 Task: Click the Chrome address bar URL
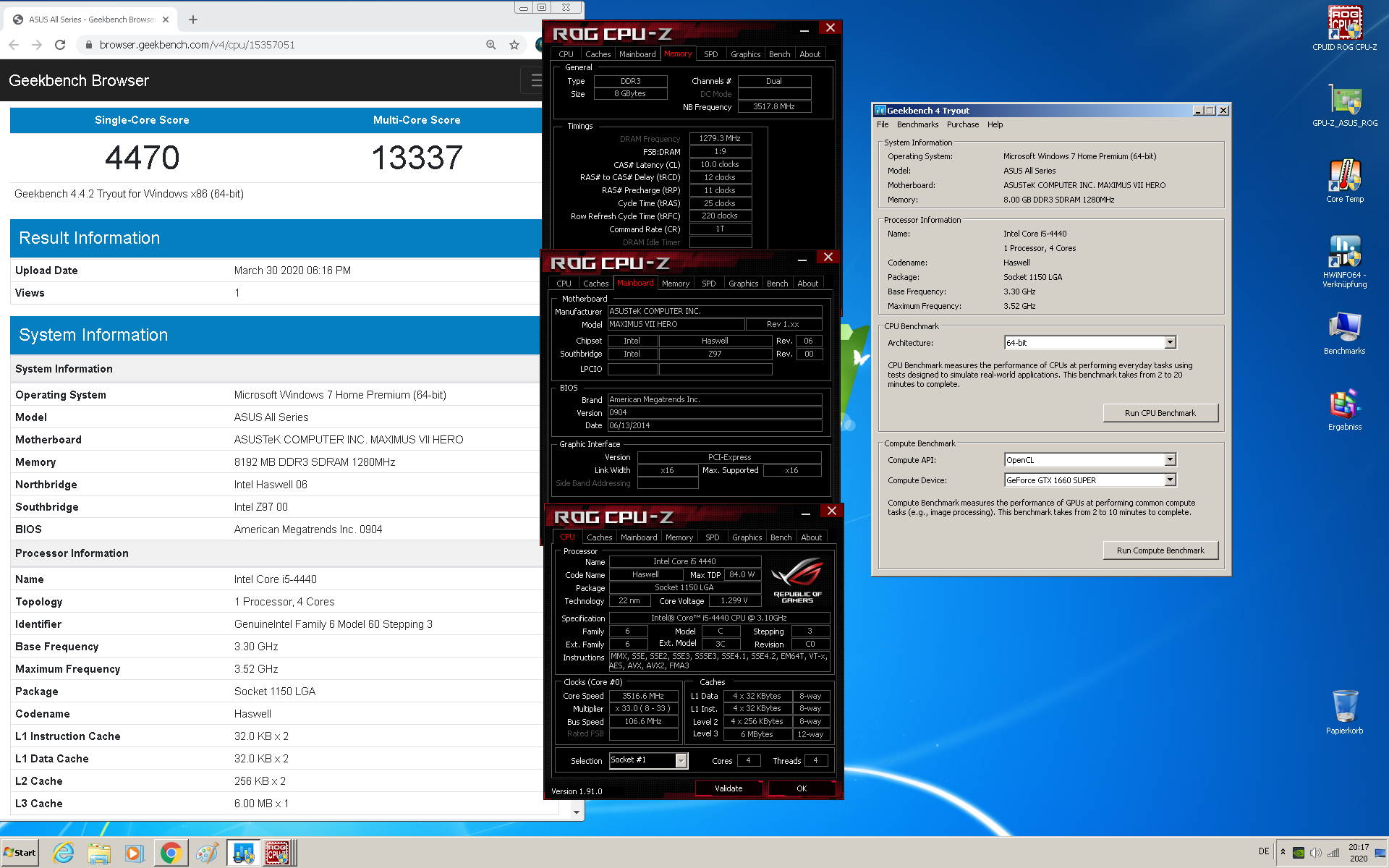(x=197, y=45)
